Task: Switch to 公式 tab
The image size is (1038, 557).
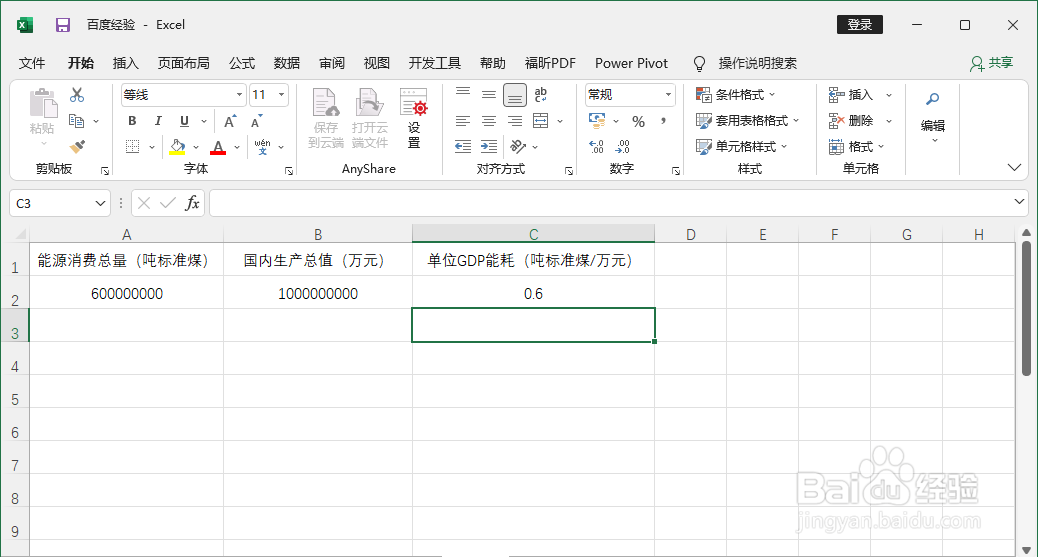Action: pyautogui.click(x=242, y=64)
